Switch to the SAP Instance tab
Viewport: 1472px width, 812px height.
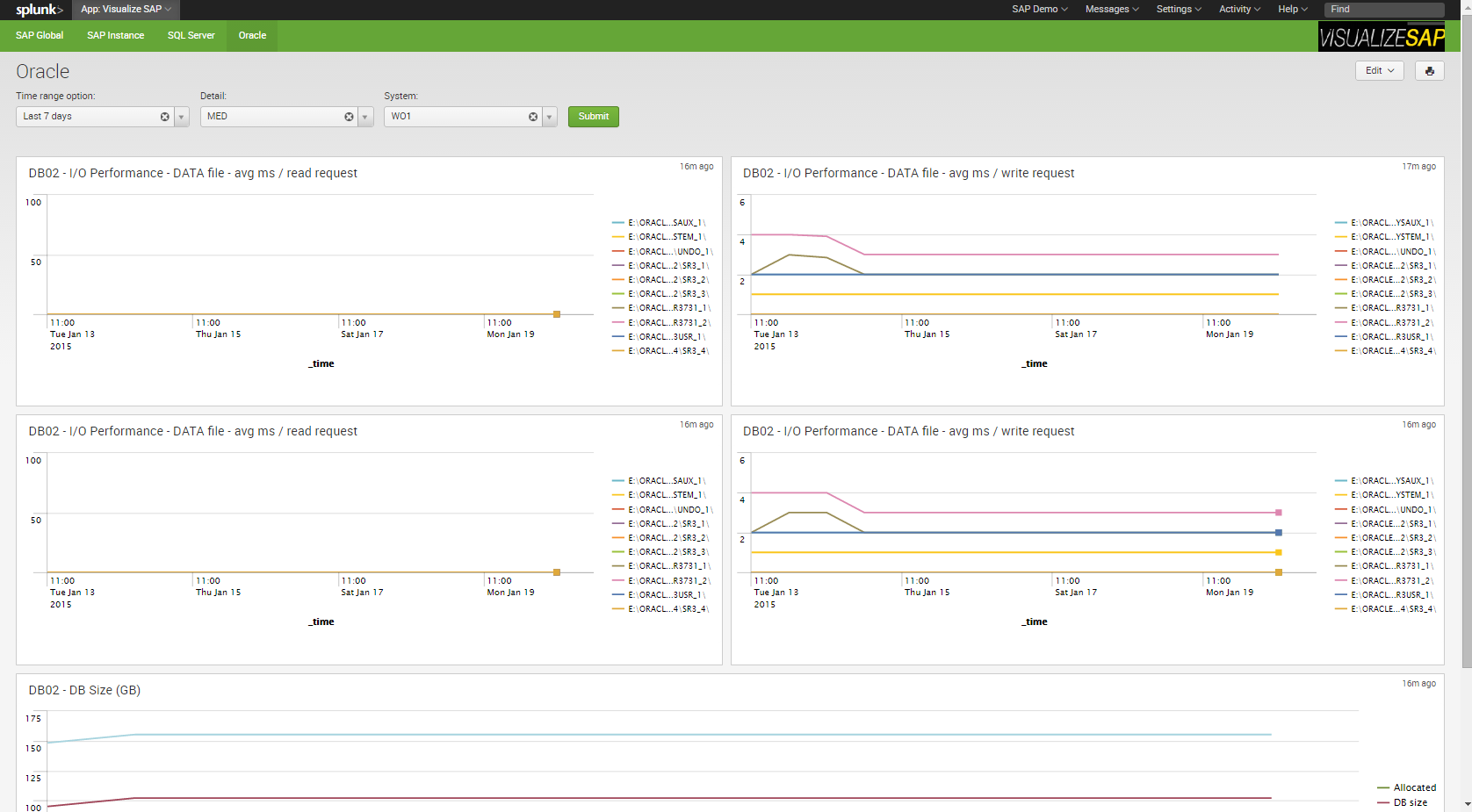click(115, 36)
